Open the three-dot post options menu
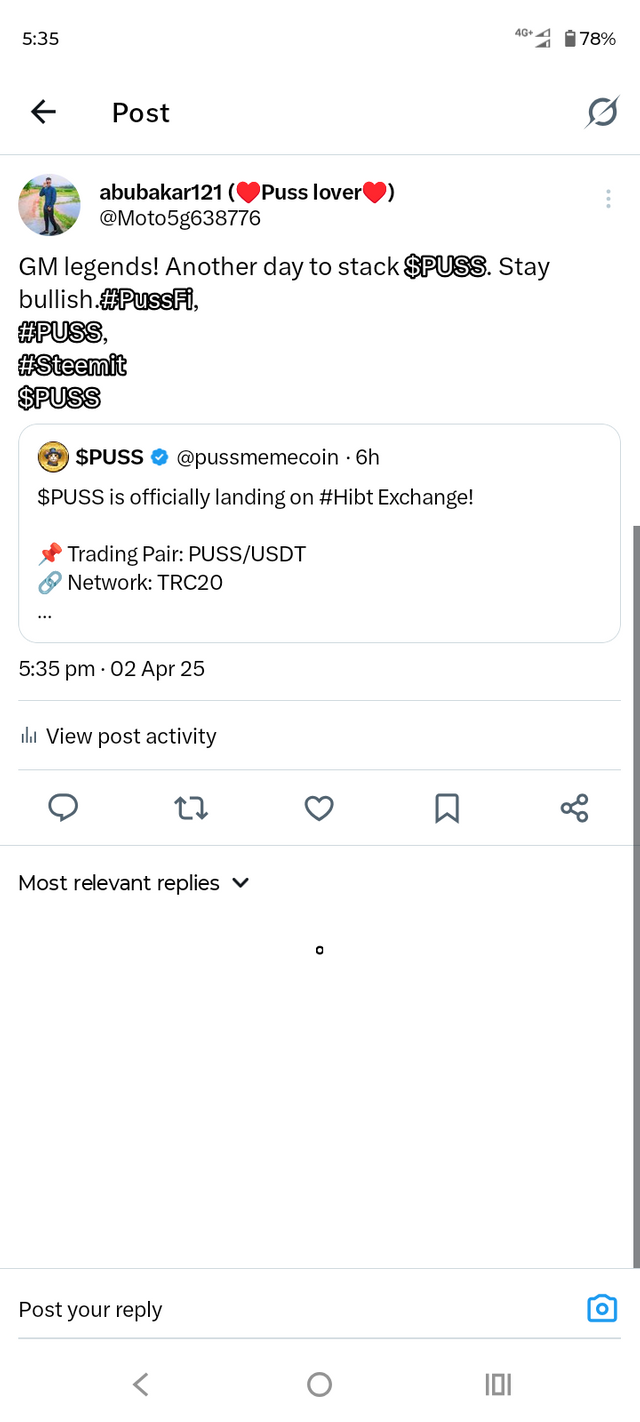This screenshot has height=1422, width=640. click(608, 199)
